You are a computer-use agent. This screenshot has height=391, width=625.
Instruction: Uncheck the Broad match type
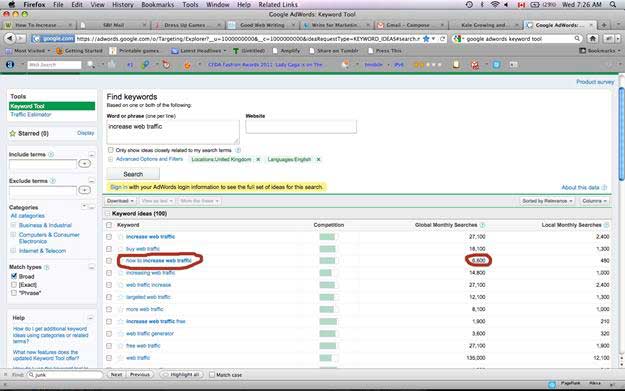coord(14,276)
